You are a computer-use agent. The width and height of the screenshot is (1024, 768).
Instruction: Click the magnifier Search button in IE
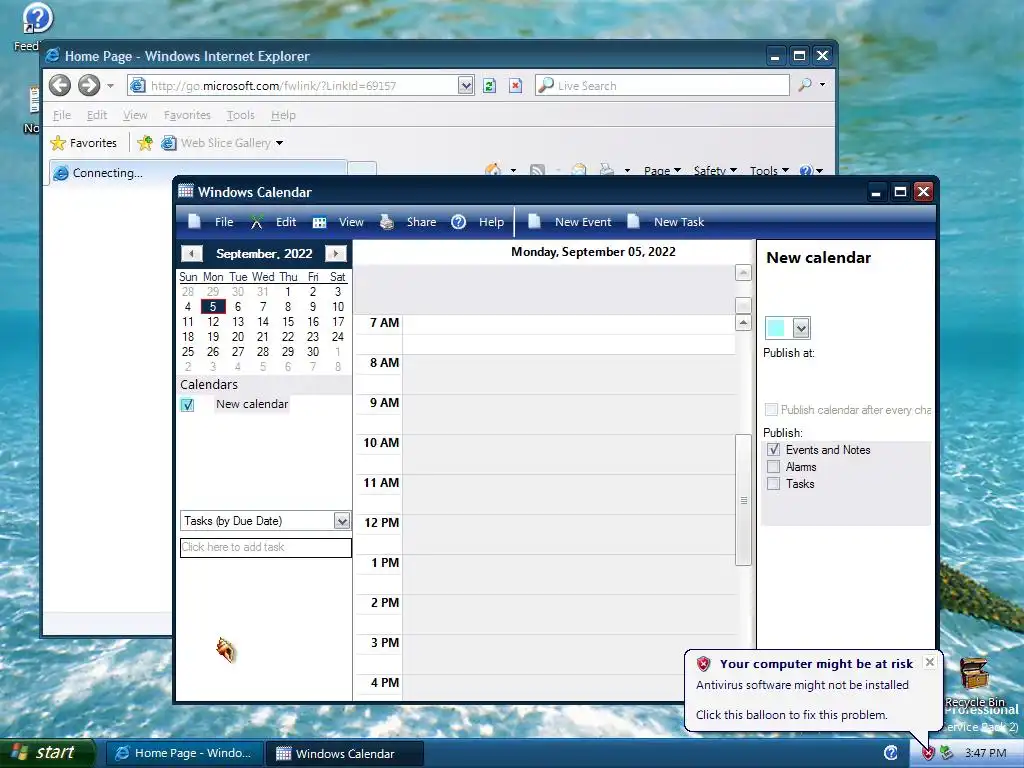tap(805, 85)
